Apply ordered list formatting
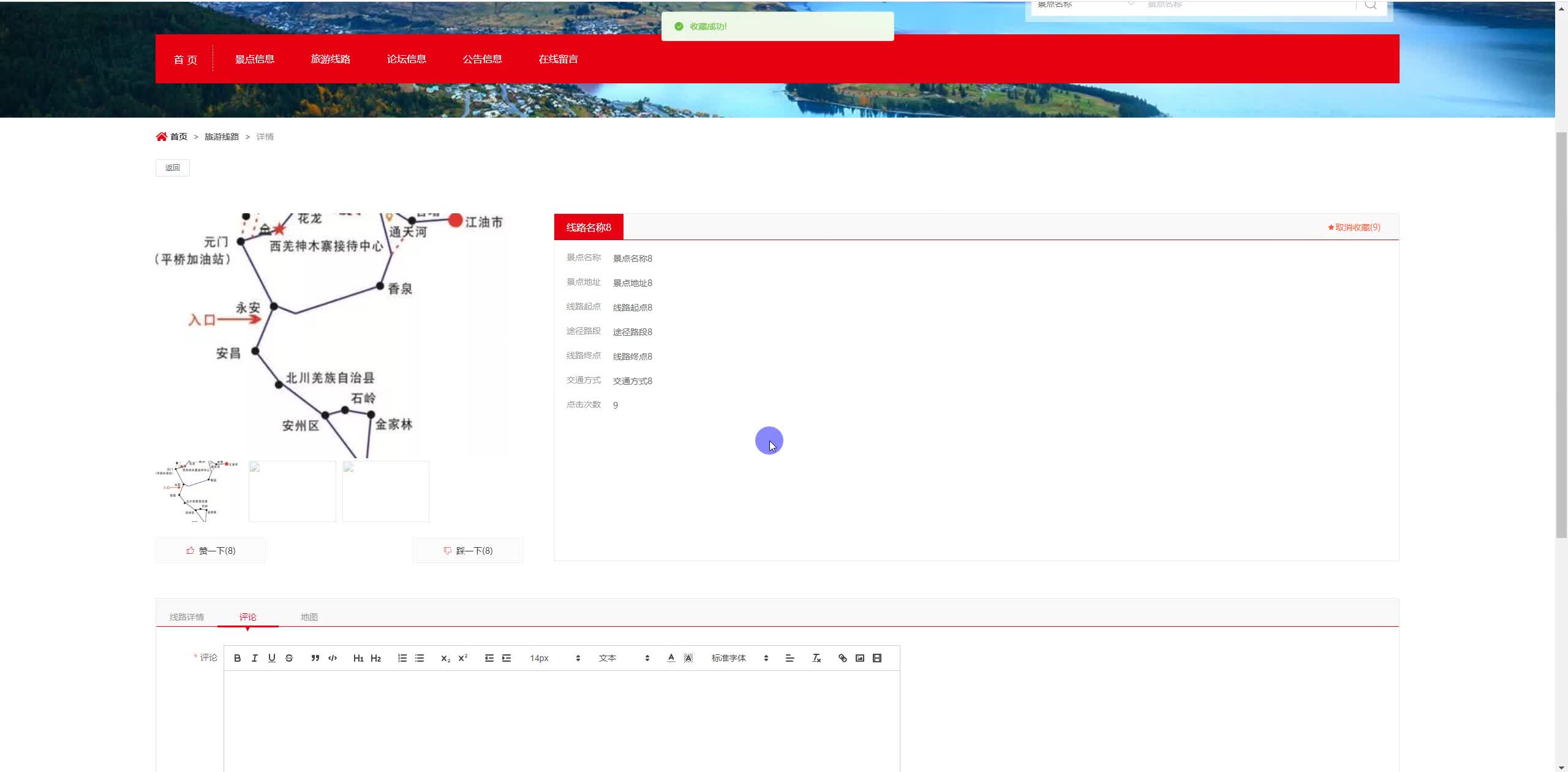The height and width of the screenshot is (772, 1568). click(x=402, y=658)
